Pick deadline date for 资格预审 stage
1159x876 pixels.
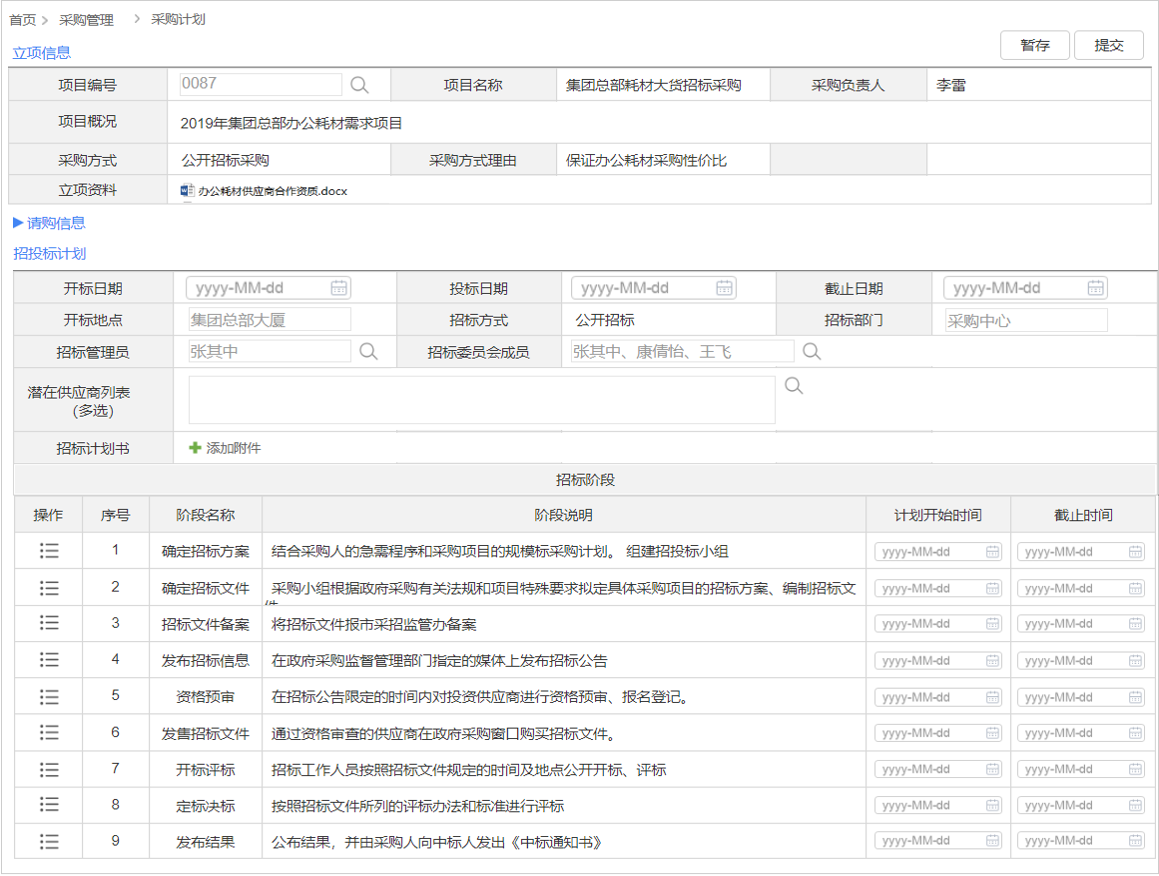(1081, 697)
